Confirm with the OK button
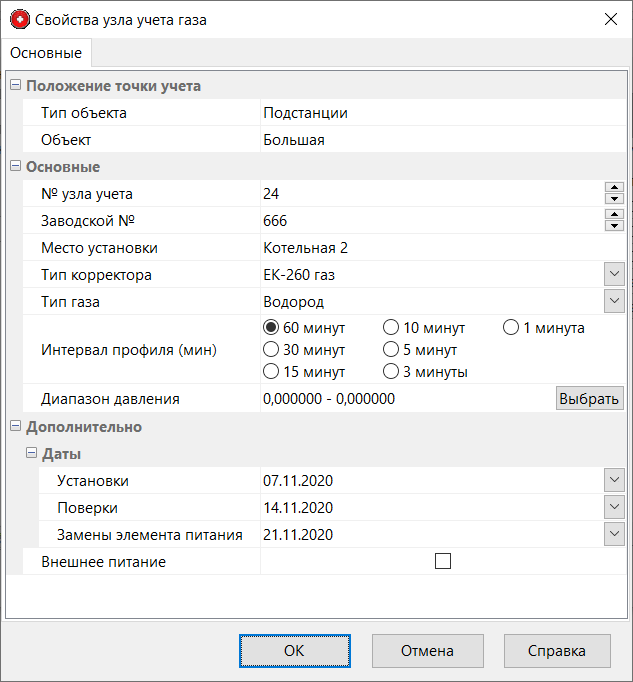The width and height of the screenshot is (633, 682). tap(293, 651)
